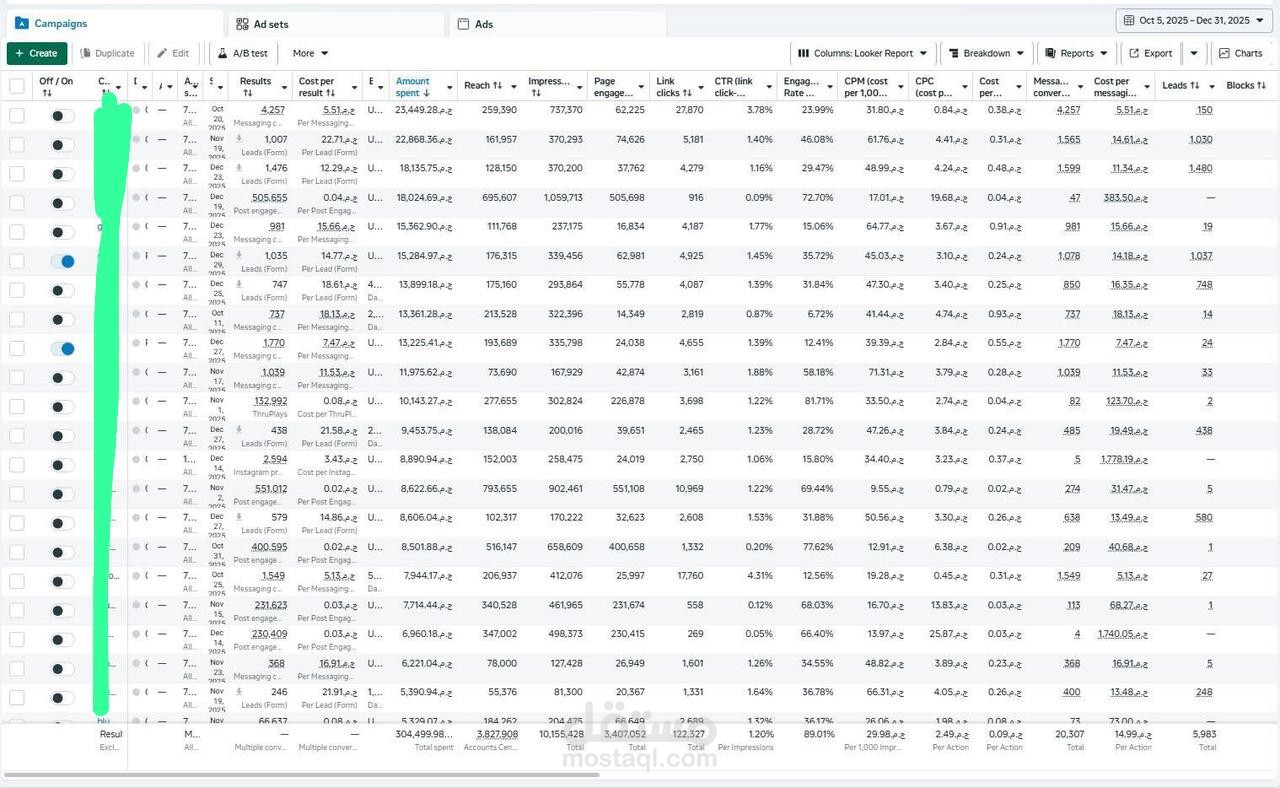
Task: Click the 122,327 total link clicks figure
Action: 688,734
